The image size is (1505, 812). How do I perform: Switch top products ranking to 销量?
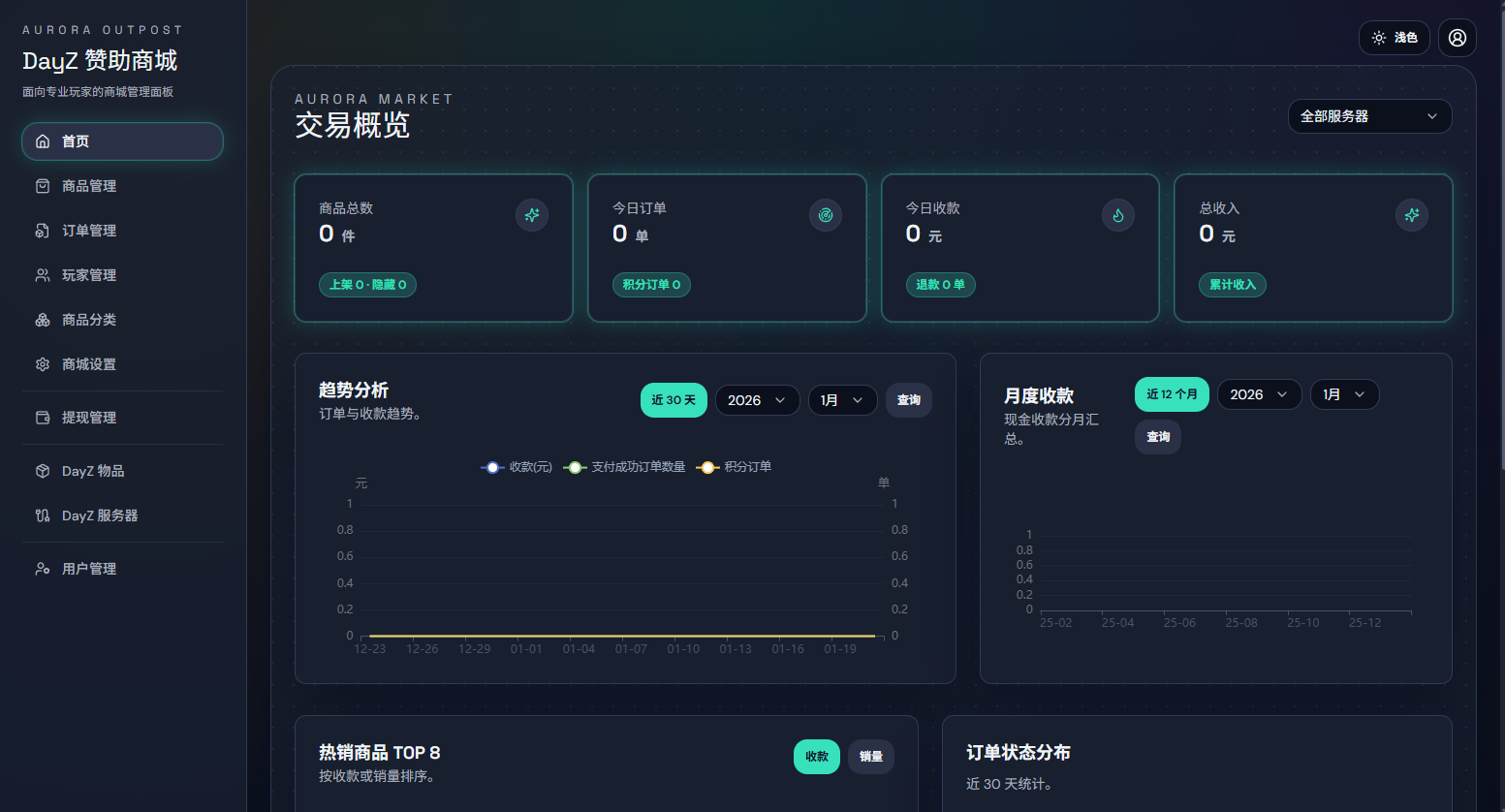870,757
